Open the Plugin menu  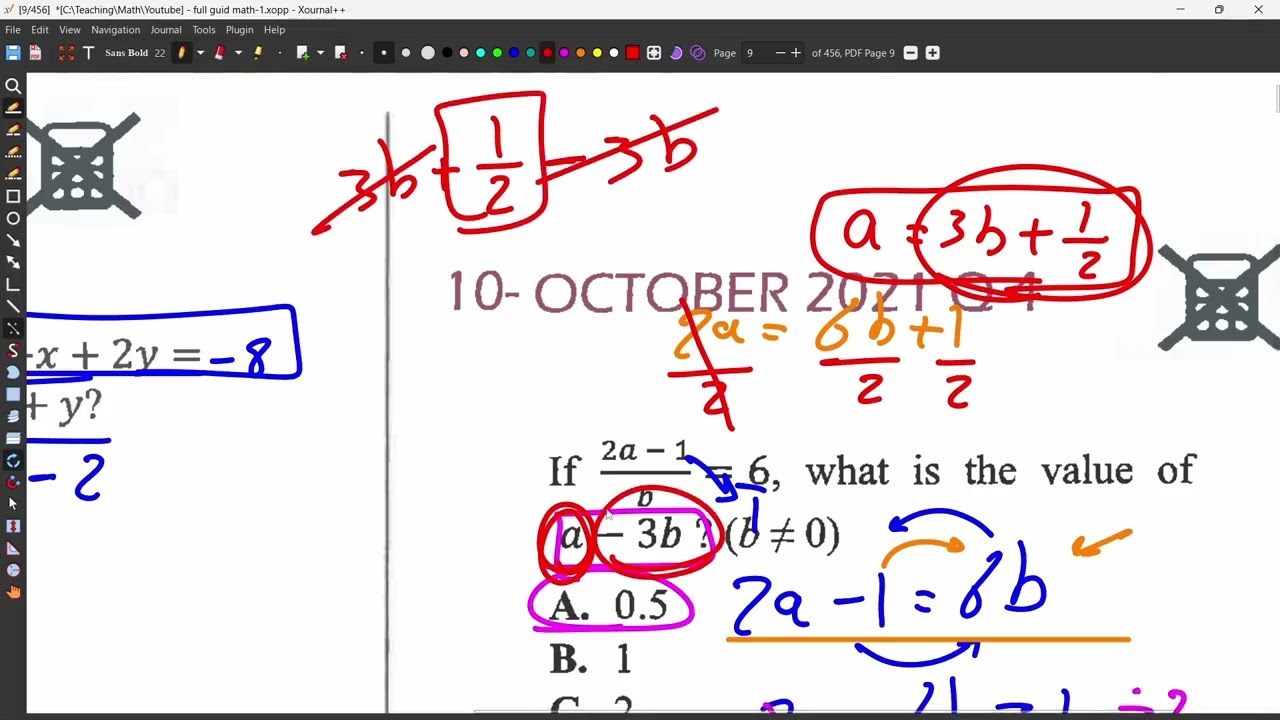coord(240,30)
